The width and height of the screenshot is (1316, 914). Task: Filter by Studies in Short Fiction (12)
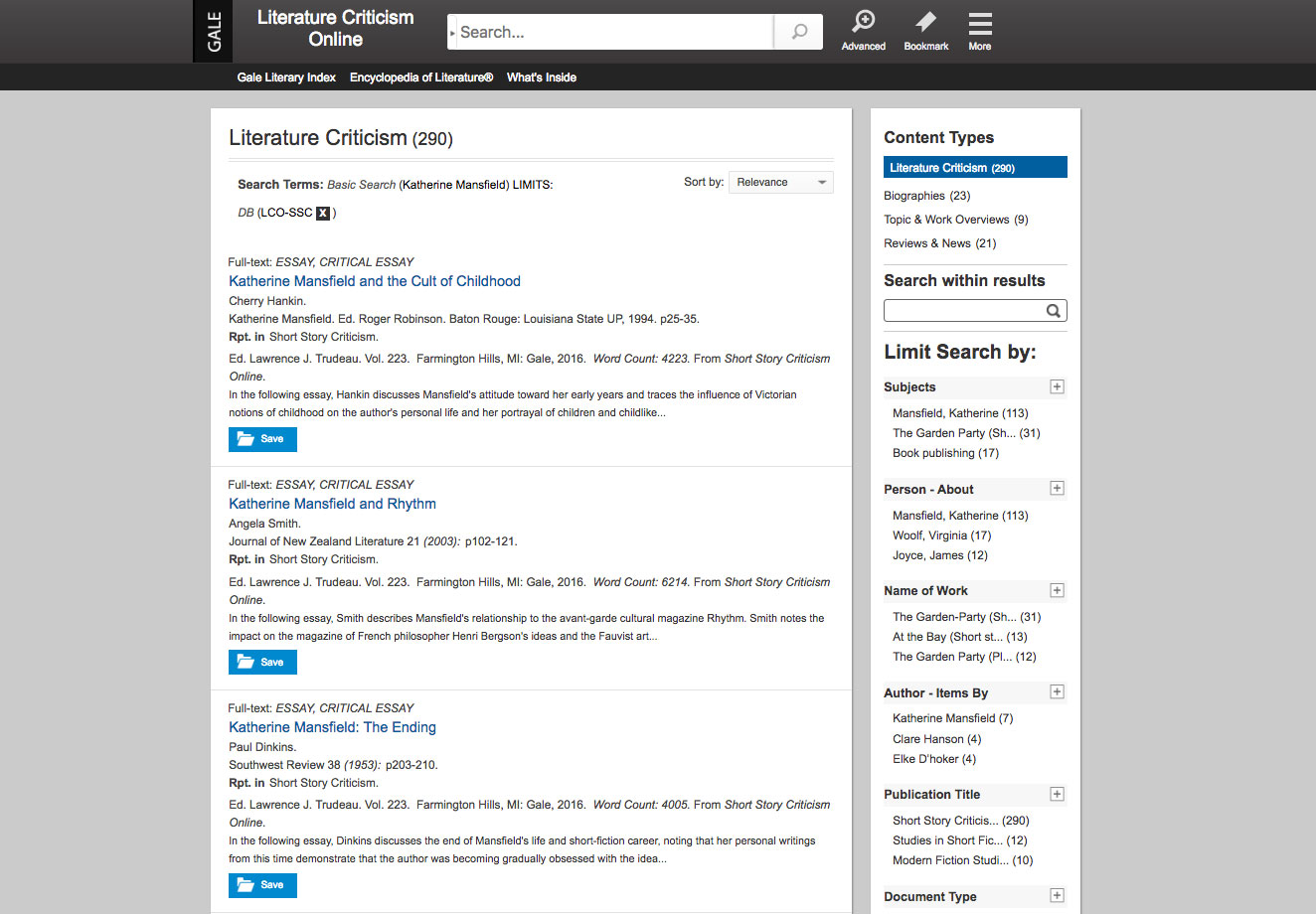coord(960,840)
